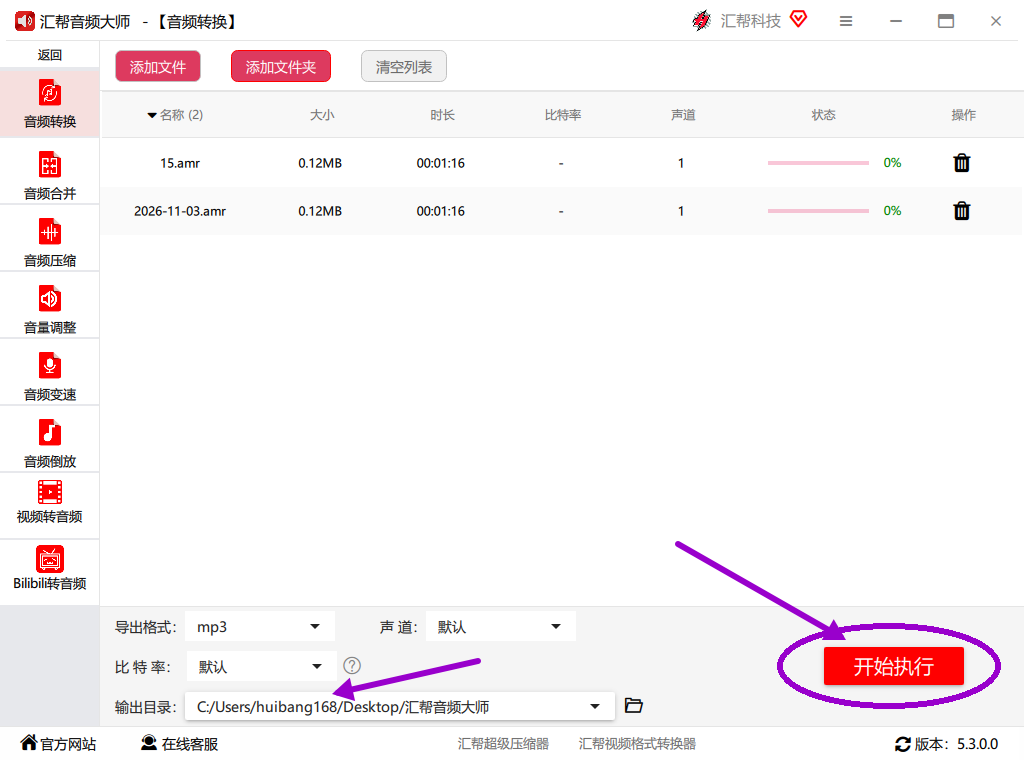Click 0.12MB size of 2026-11-03.amr
This screenshot has height=760, width=1024.
point(320,212)
